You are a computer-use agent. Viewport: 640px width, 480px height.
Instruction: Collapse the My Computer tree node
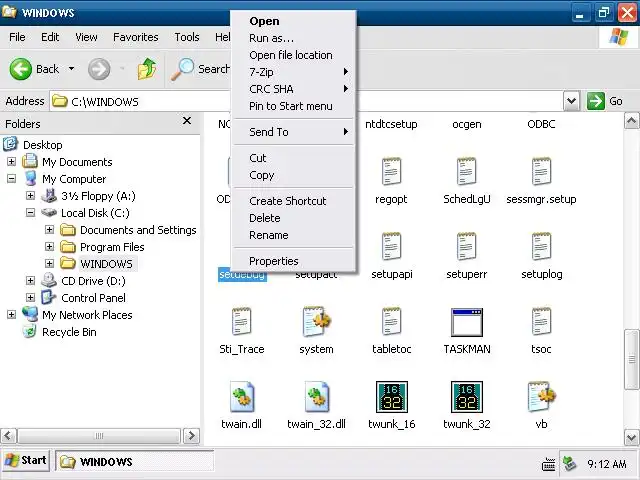click(x=11, y=178)
